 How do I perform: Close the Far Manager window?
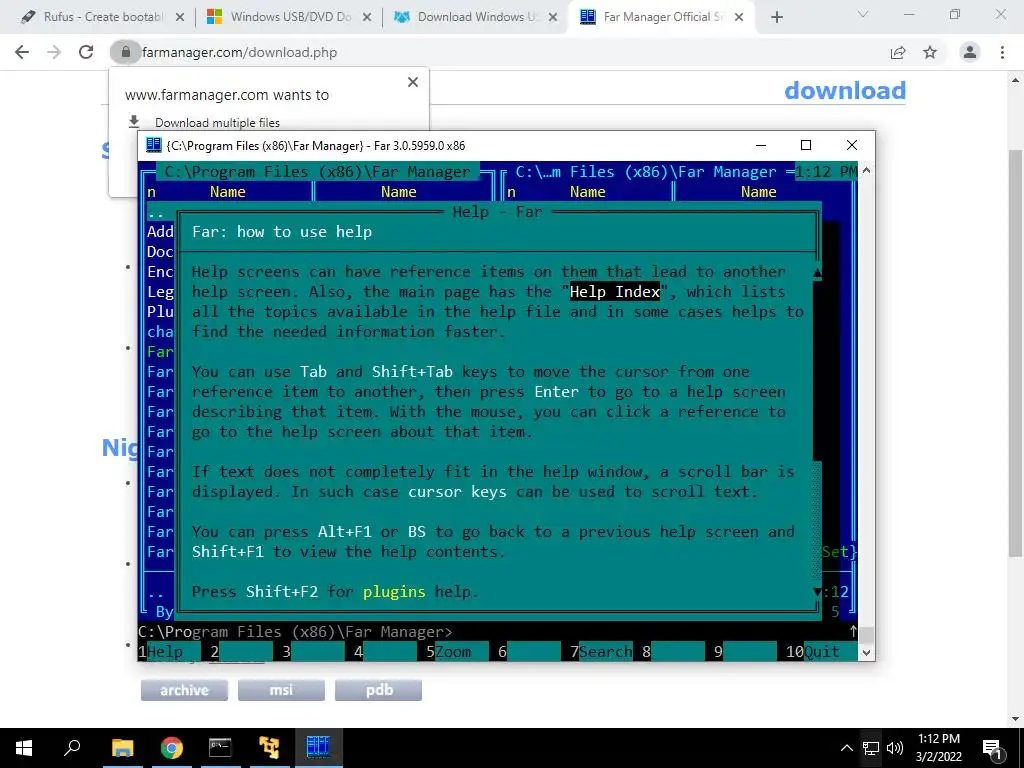tap(852, 145)
